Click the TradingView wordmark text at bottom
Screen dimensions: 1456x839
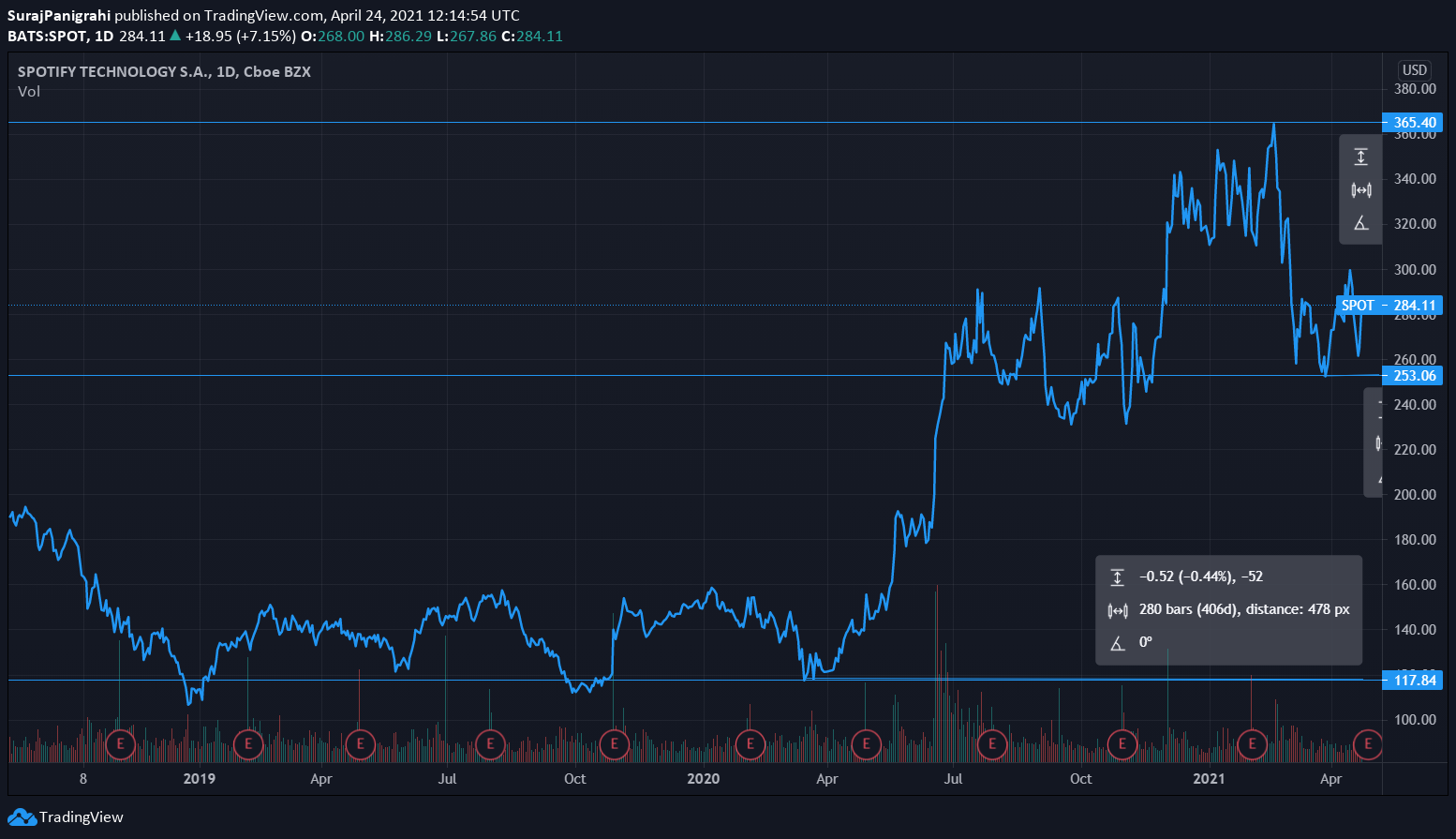click(x=82, y=817)
